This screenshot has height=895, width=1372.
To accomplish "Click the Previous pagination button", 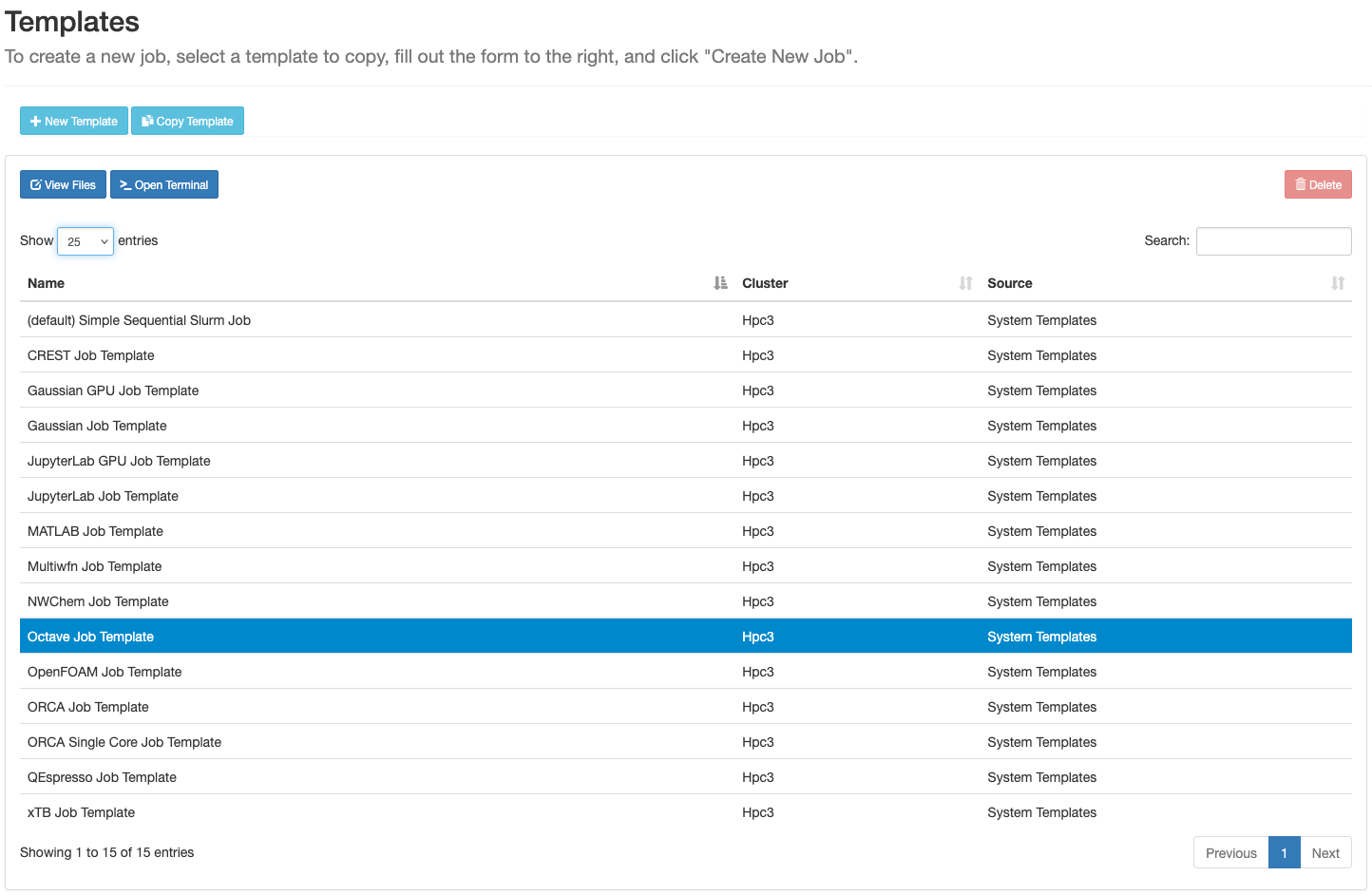I will [x=1230, y=852].
